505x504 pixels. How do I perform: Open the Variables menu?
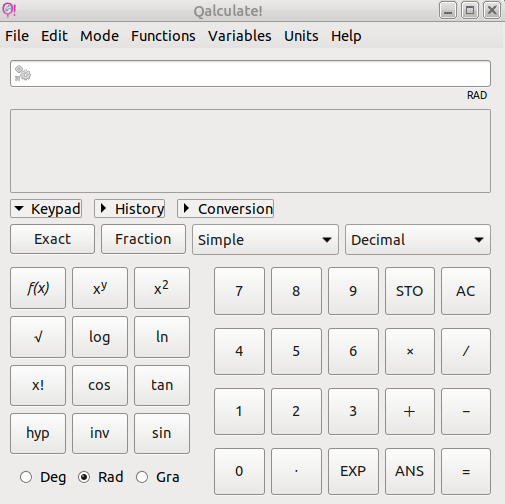[x=240, y=36]
